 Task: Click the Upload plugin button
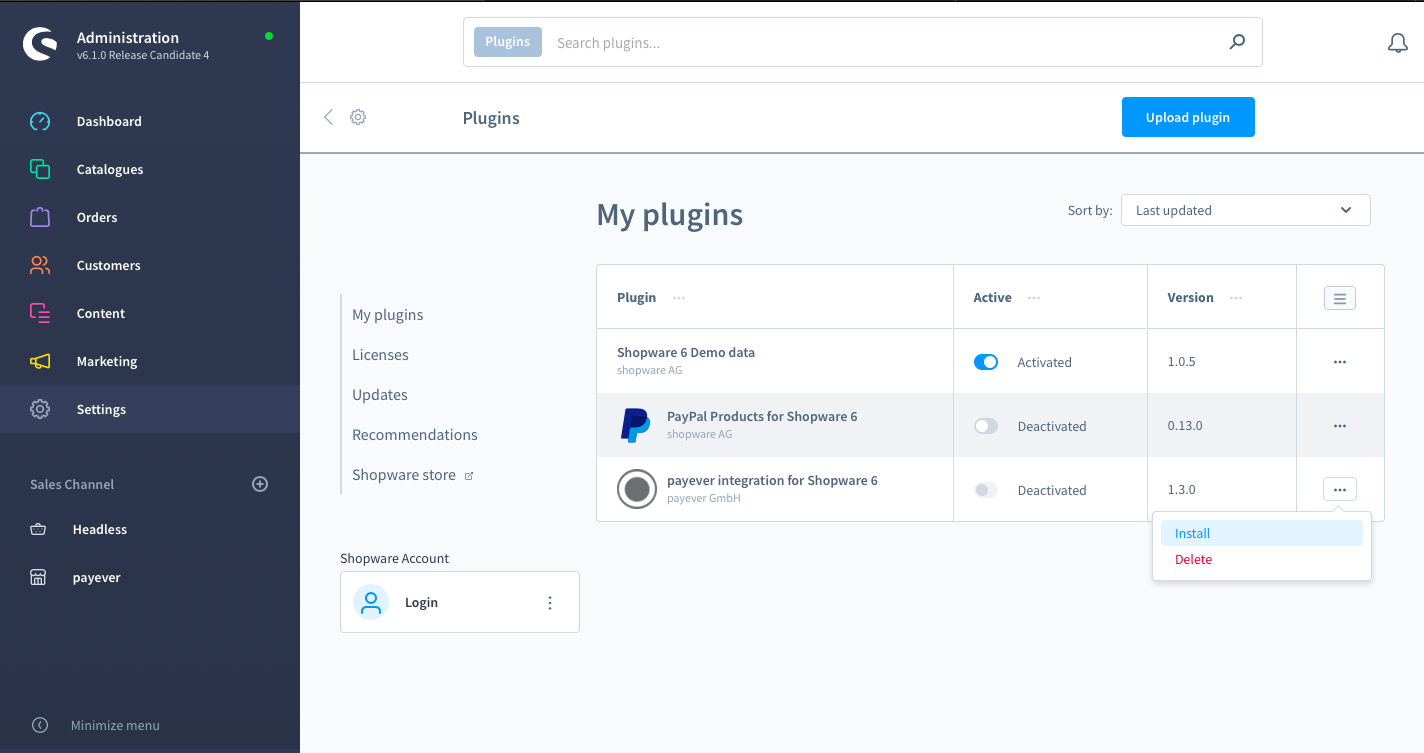tap(1188, 117)
